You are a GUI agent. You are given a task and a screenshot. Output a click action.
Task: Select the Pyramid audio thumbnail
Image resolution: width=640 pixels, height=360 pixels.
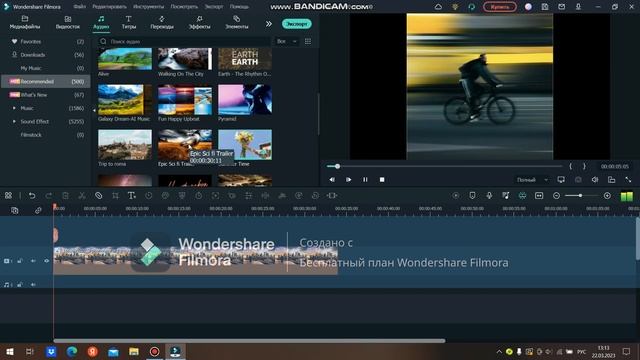click(245, 100)
